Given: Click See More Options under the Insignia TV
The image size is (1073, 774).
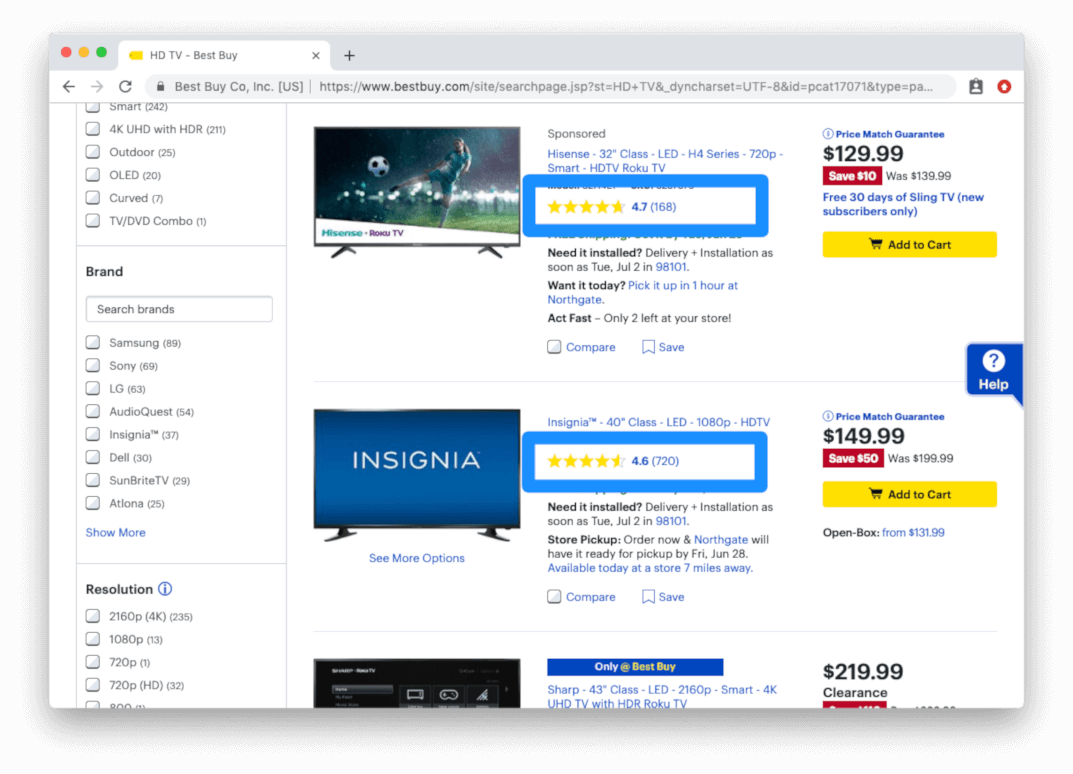Looking at the screenshot, I should coord(416,558).
